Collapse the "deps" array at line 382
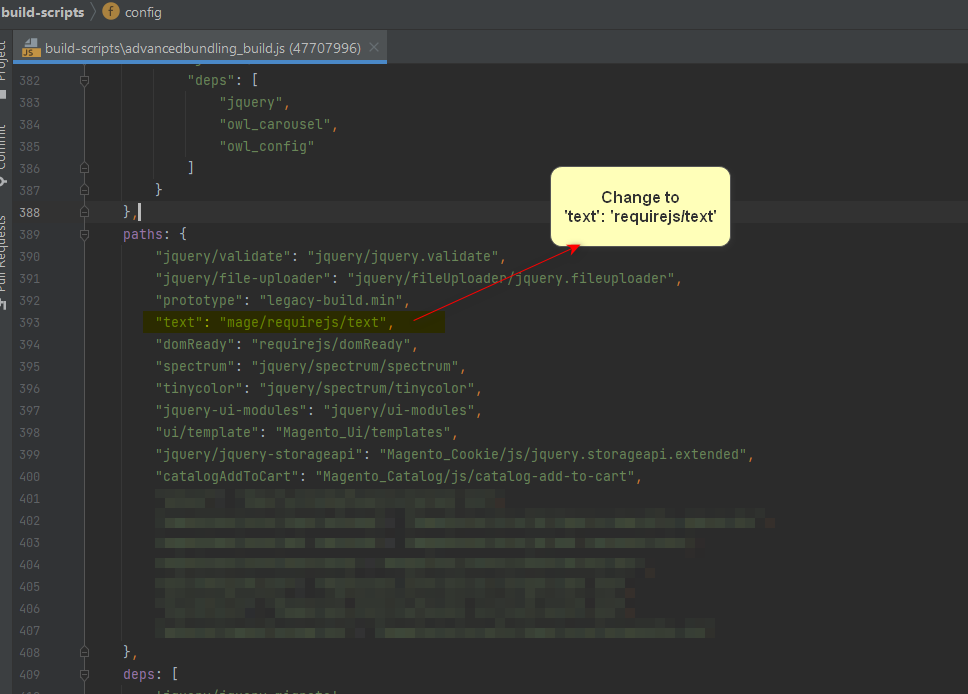 (84, 80)
